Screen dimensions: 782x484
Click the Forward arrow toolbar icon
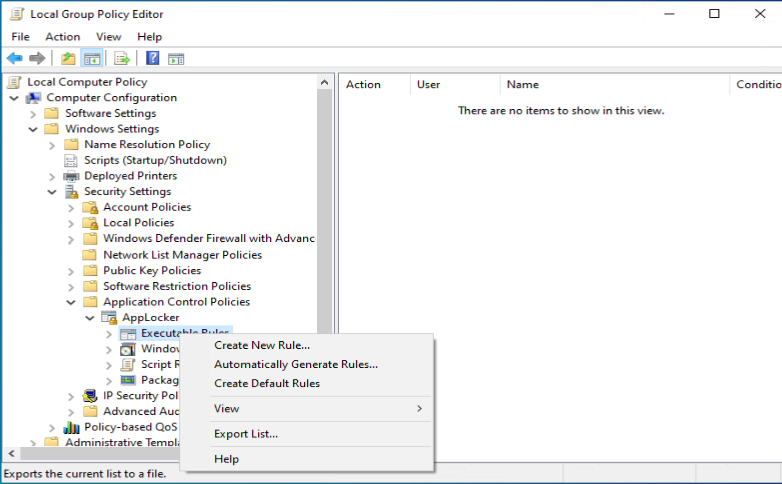pyautogui.click(x=37, y=58)
